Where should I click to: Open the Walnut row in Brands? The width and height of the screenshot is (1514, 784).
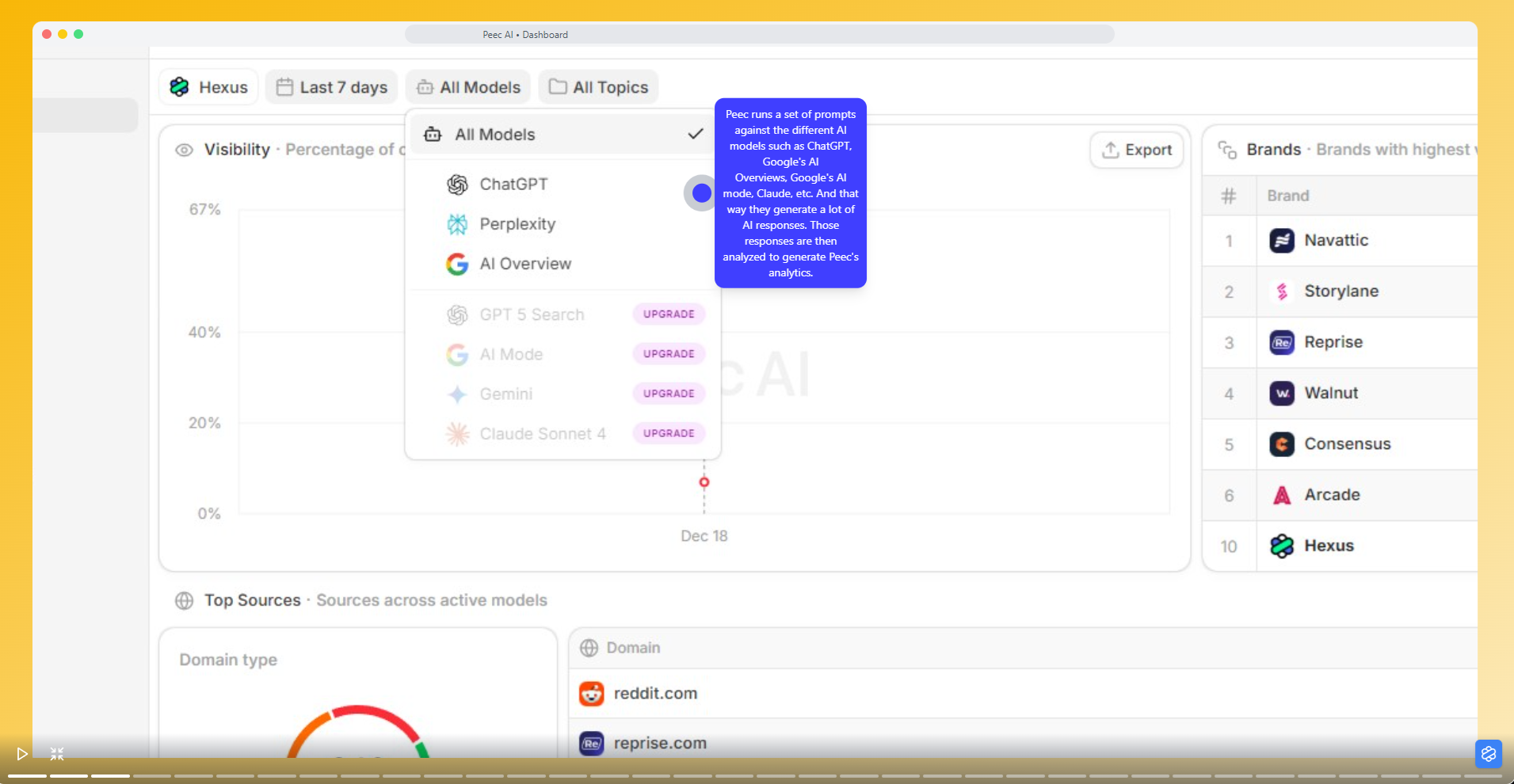1340,393
